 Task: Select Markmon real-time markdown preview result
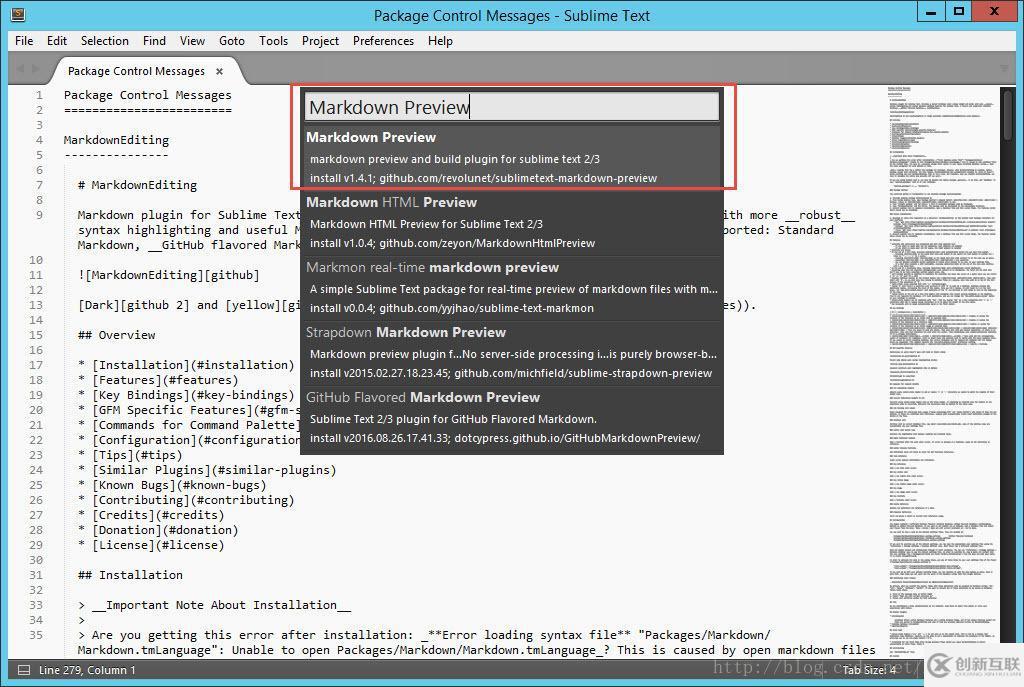pos(512,287)
